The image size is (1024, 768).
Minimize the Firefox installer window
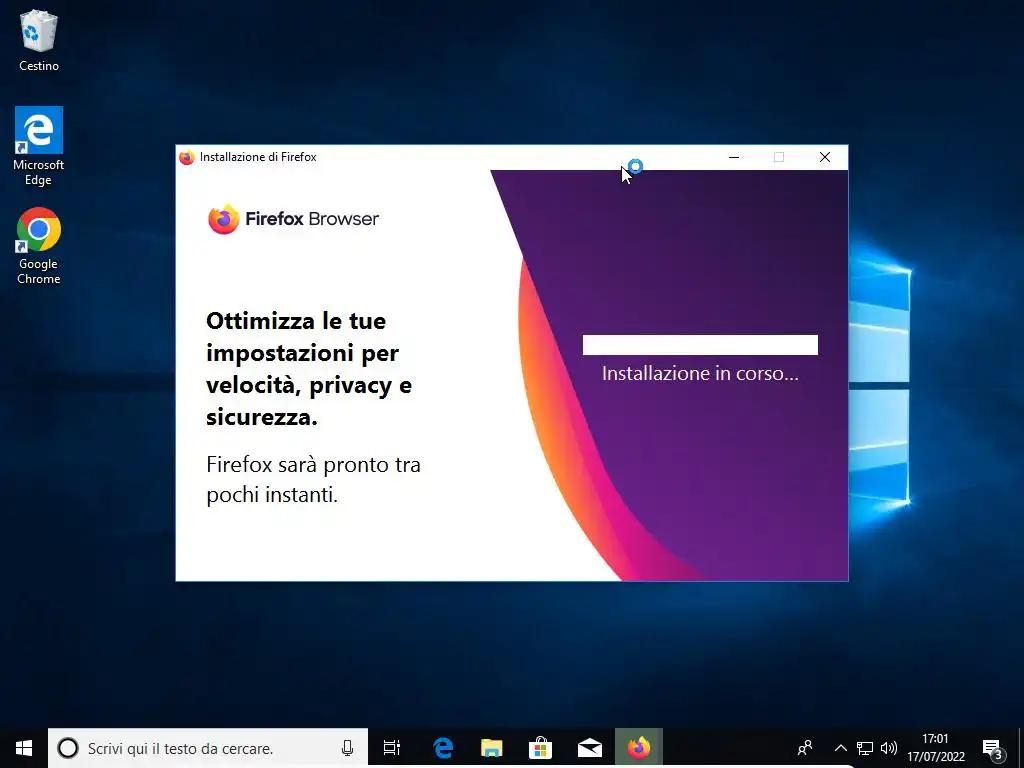(734, 157)
